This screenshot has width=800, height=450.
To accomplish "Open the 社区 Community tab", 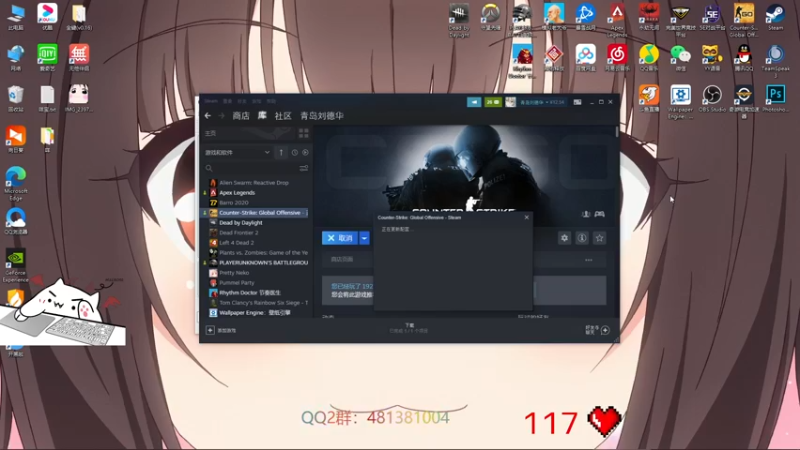I will click(283, 116).
